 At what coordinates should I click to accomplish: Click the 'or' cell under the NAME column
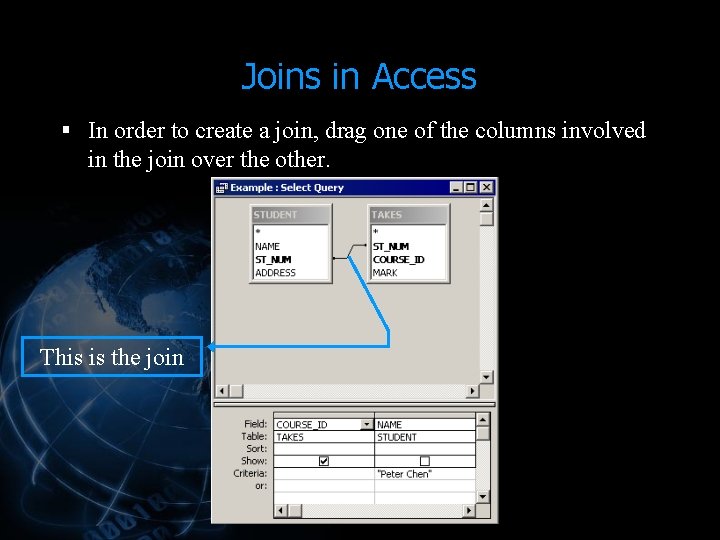[425, 486]
